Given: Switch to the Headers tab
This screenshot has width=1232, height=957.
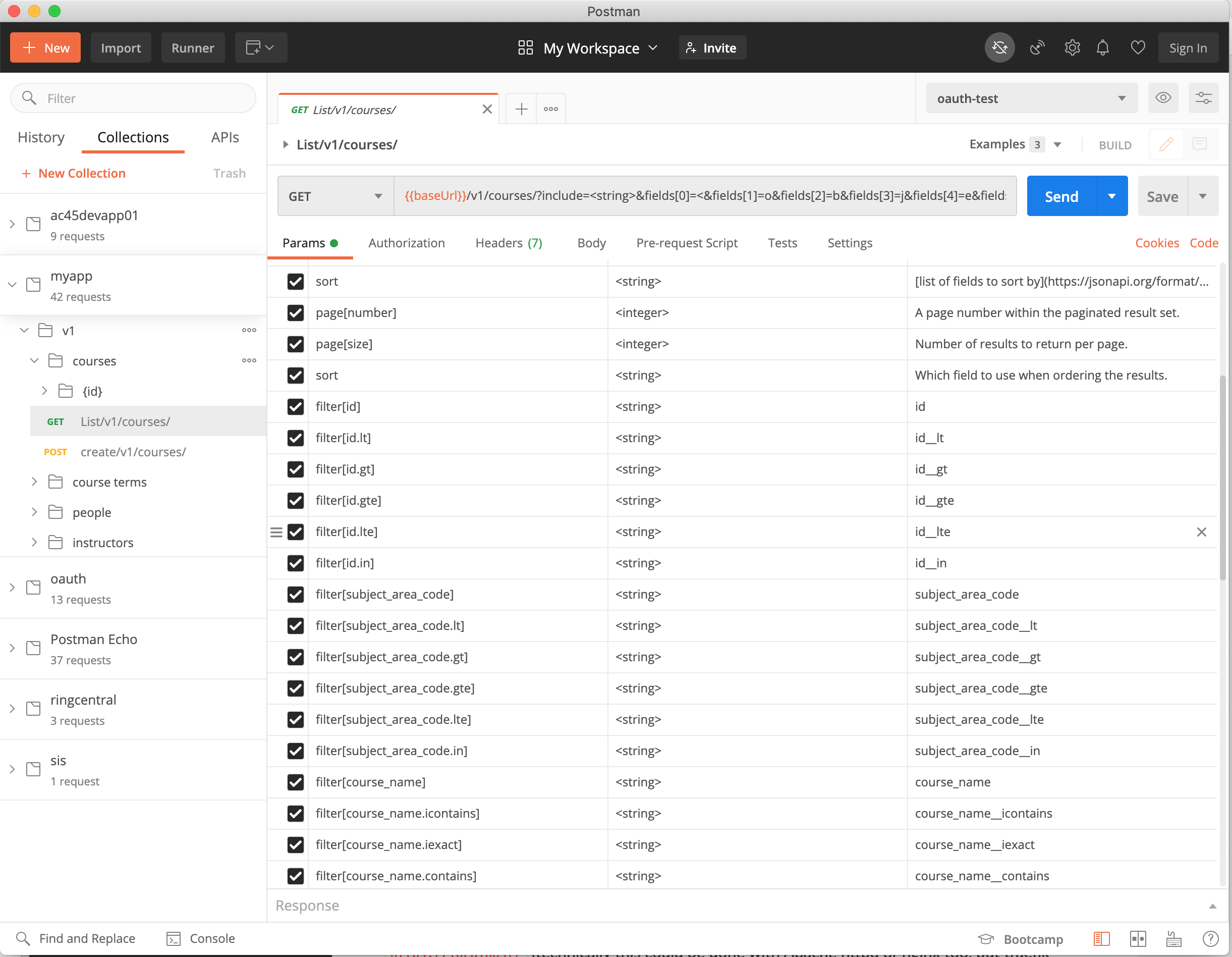Looking at the screenshot, I should 508,243.
